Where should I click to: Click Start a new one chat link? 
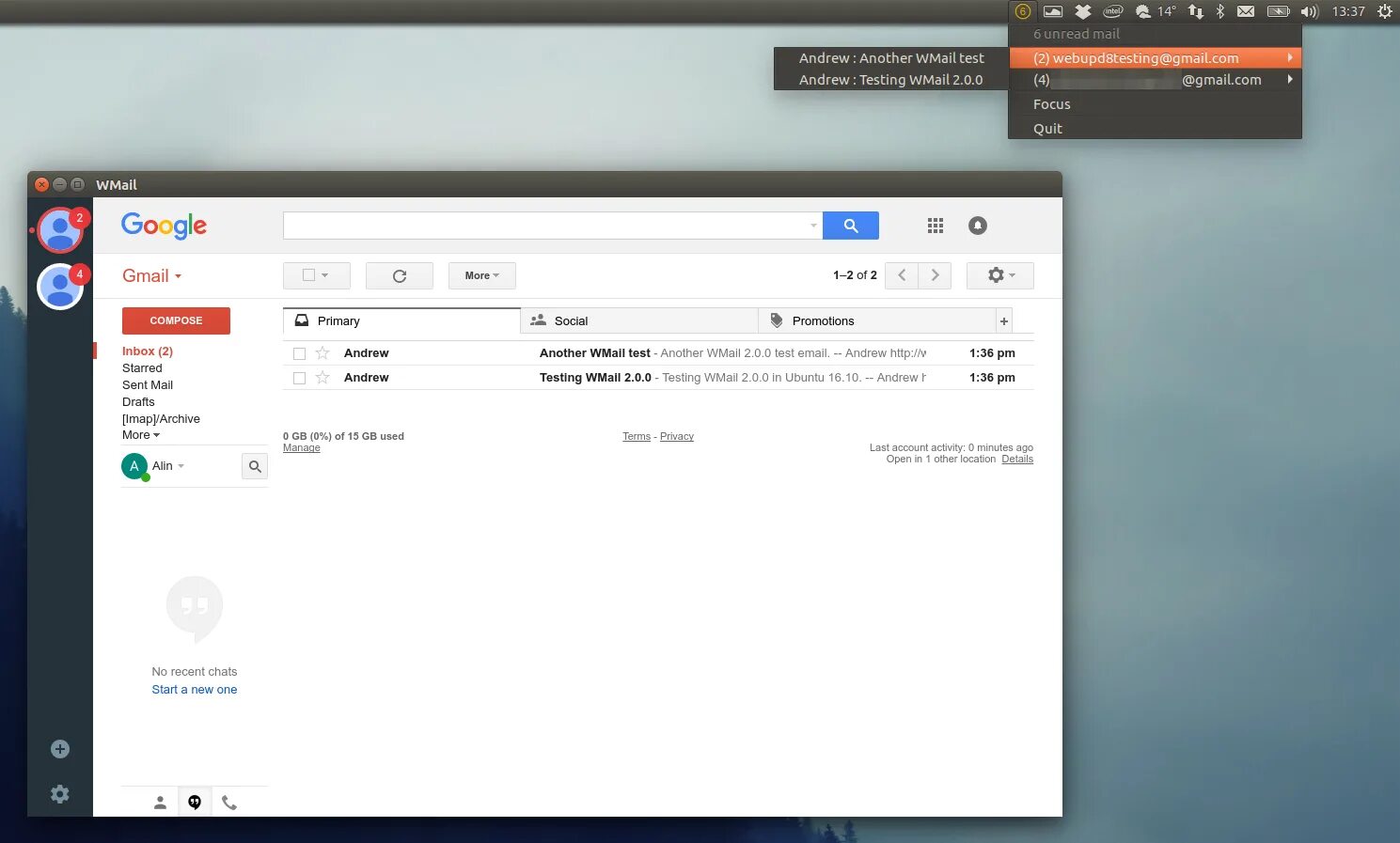195,690
